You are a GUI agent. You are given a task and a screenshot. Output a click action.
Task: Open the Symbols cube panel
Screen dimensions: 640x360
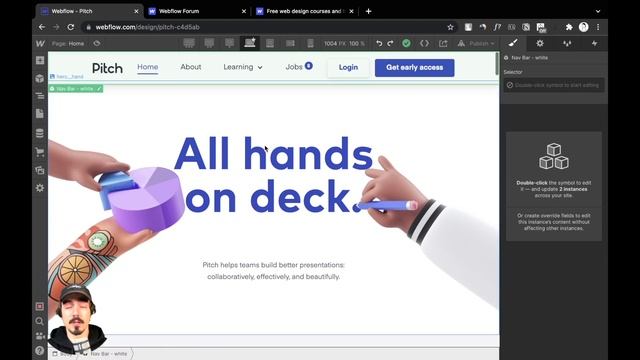click(40, 78)
